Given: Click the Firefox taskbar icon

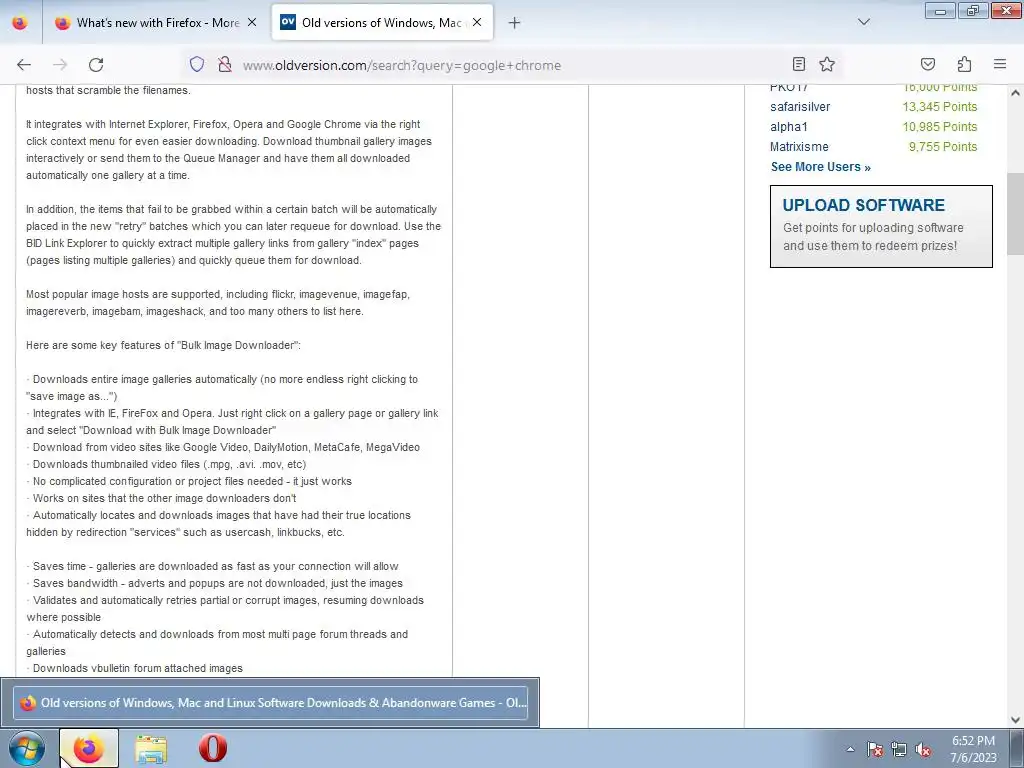Looking at the screenshot, I should [x=89, y=748].
